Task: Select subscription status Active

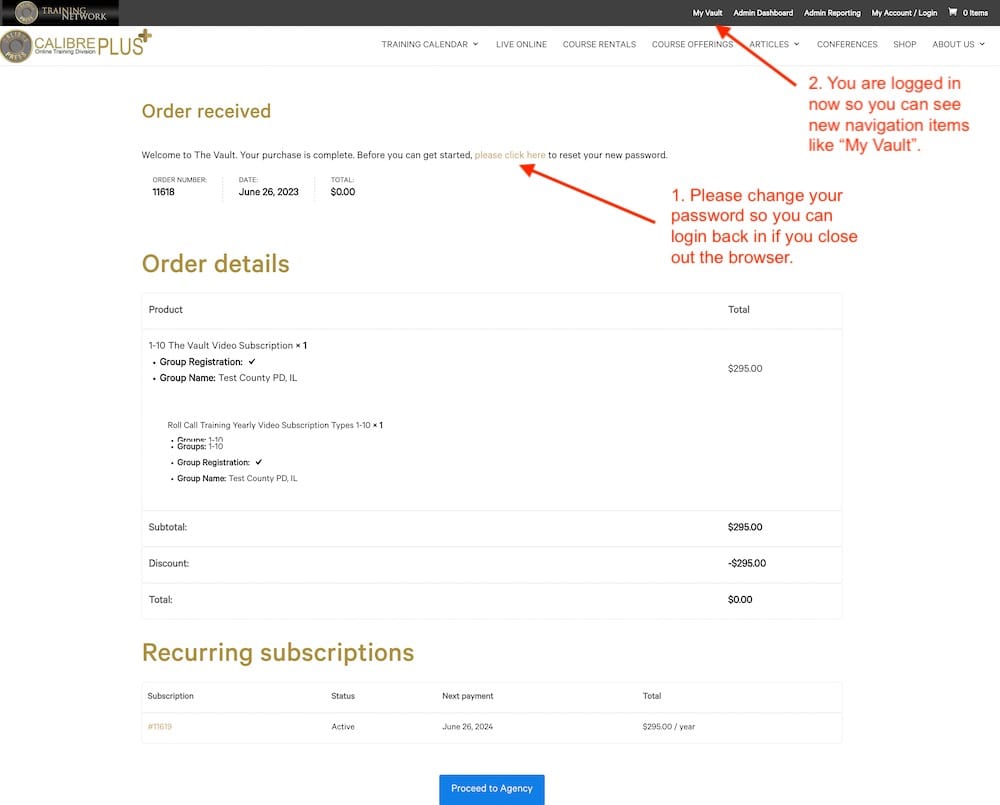Action: coord(342,727)
